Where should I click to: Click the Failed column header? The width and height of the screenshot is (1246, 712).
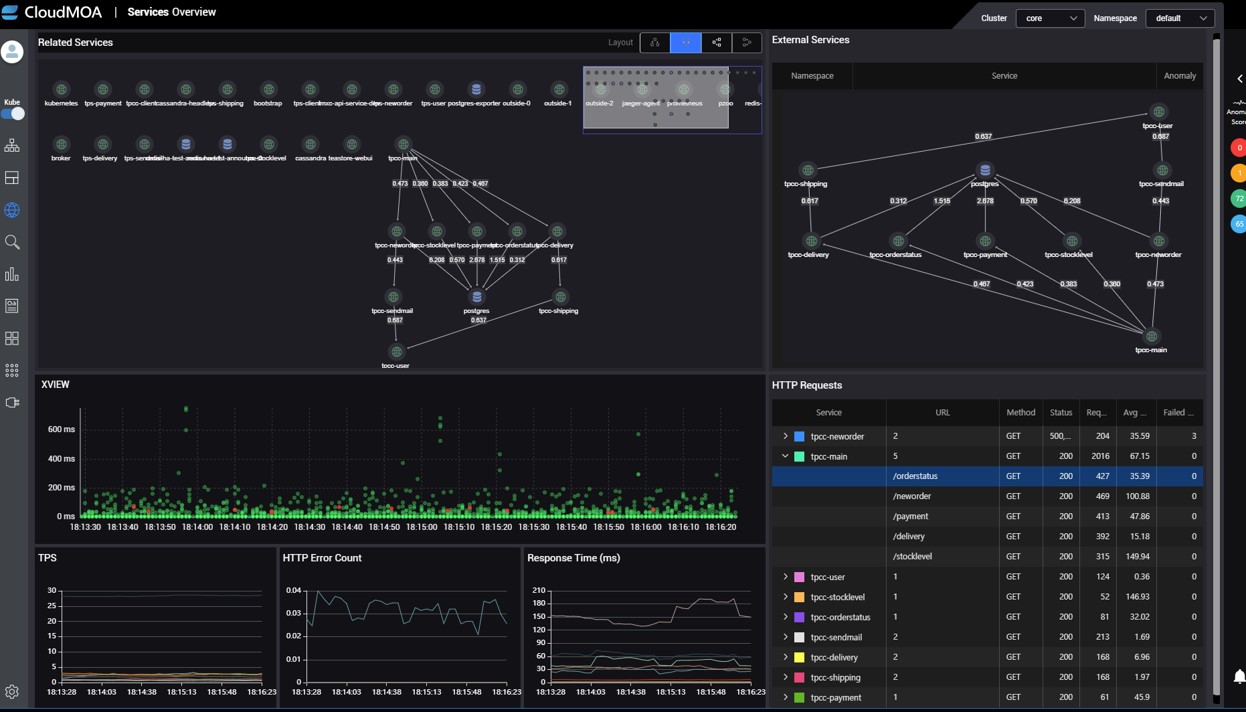pos(1178,412)
